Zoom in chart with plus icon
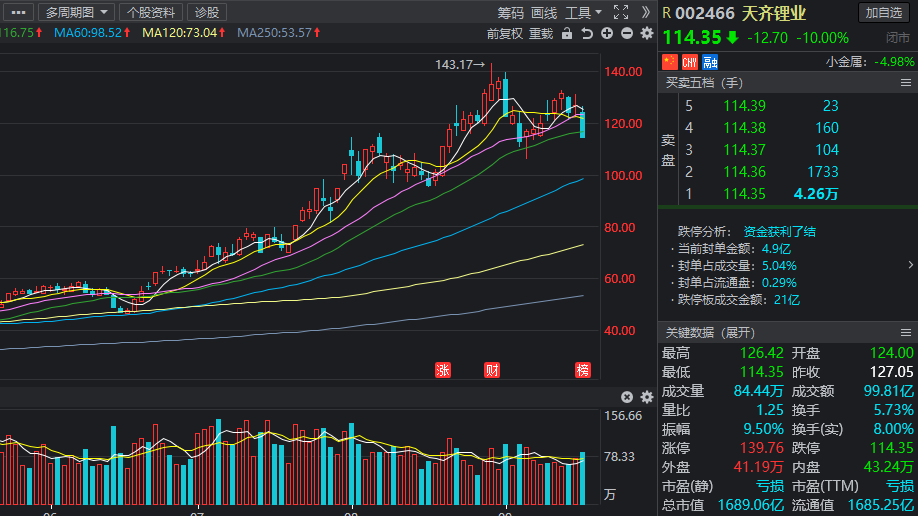 [x=607, y=33]
